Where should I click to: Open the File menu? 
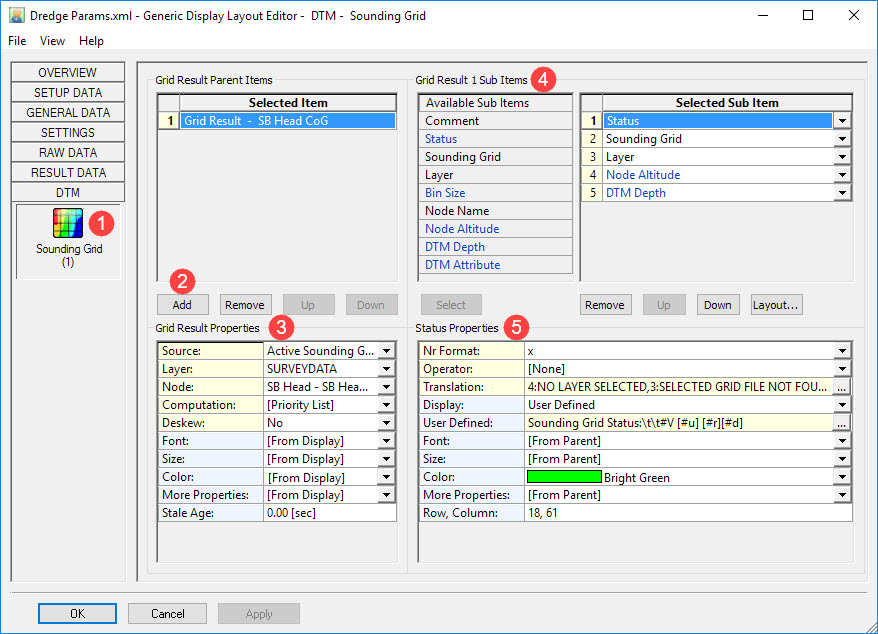tap(17, 41)
